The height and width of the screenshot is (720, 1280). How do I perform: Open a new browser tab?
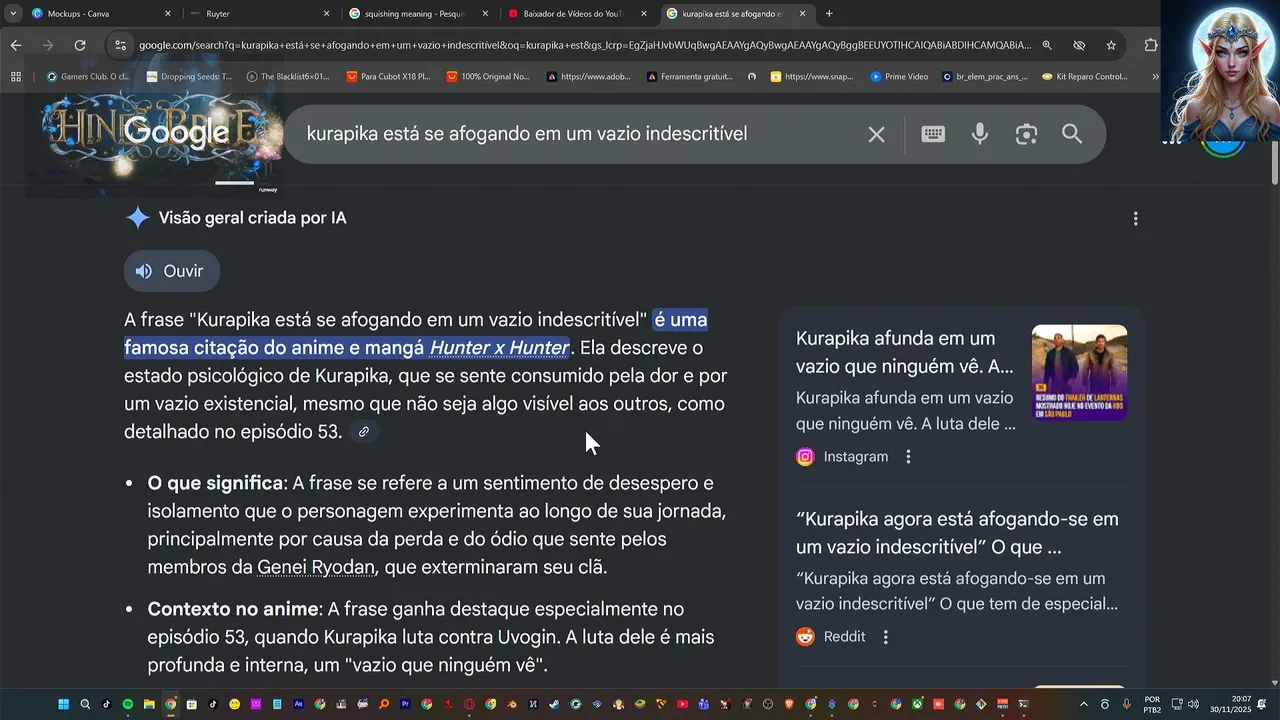[829, 14]
